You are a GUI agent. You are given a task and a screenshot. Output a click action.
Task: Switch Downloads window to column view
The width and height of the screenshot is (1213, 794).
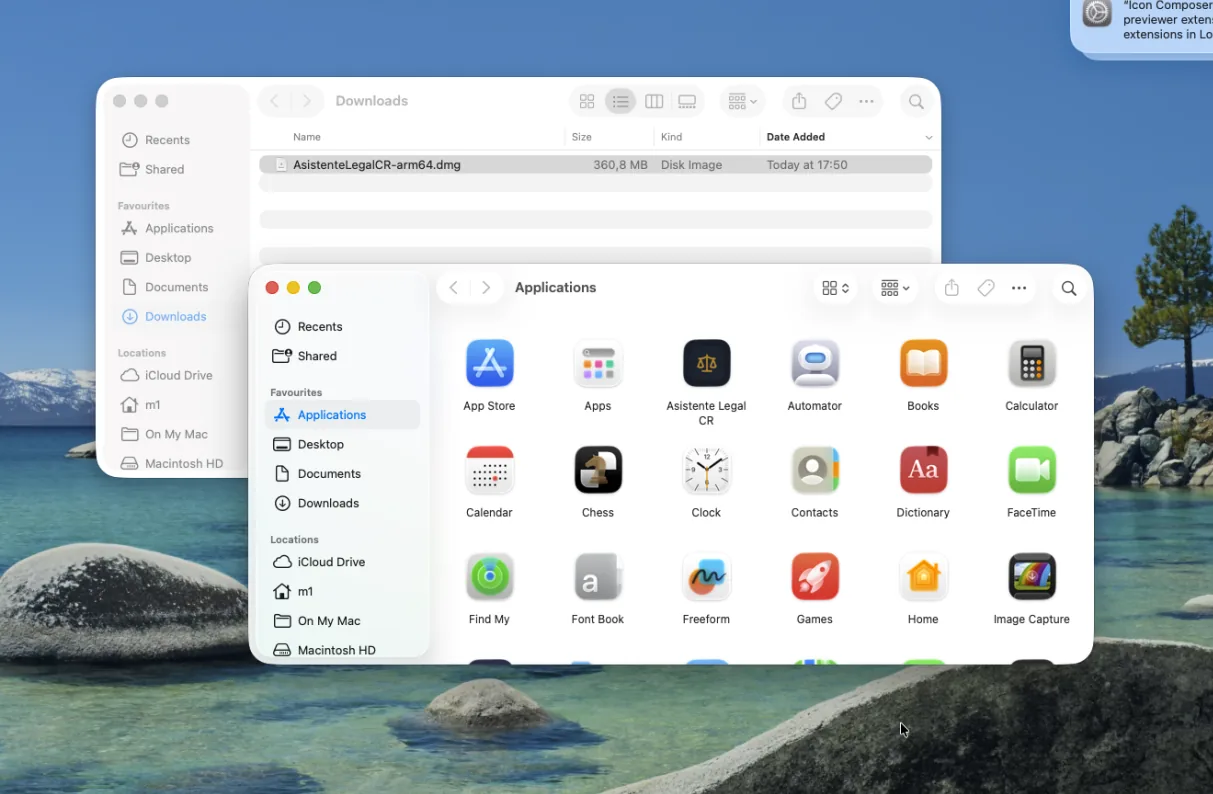pyautogui.click(x=654, y=101)
